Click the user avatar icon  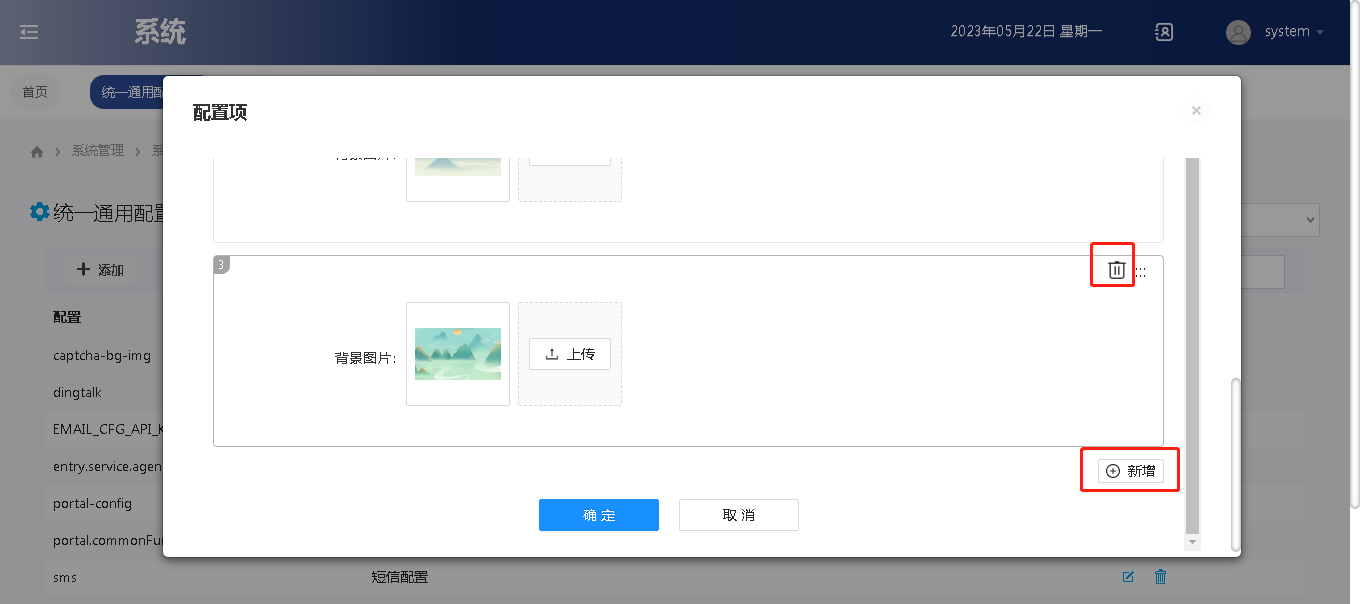pyautogui.click(x=1238, y=32)
